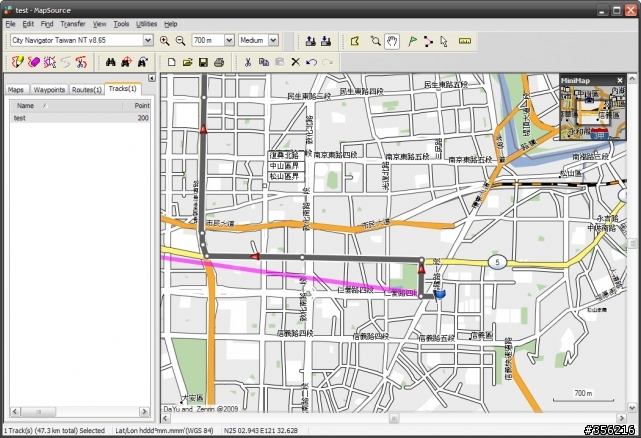Select the Waypoint flag tool
641x438 pixels.
click(411, 41)
